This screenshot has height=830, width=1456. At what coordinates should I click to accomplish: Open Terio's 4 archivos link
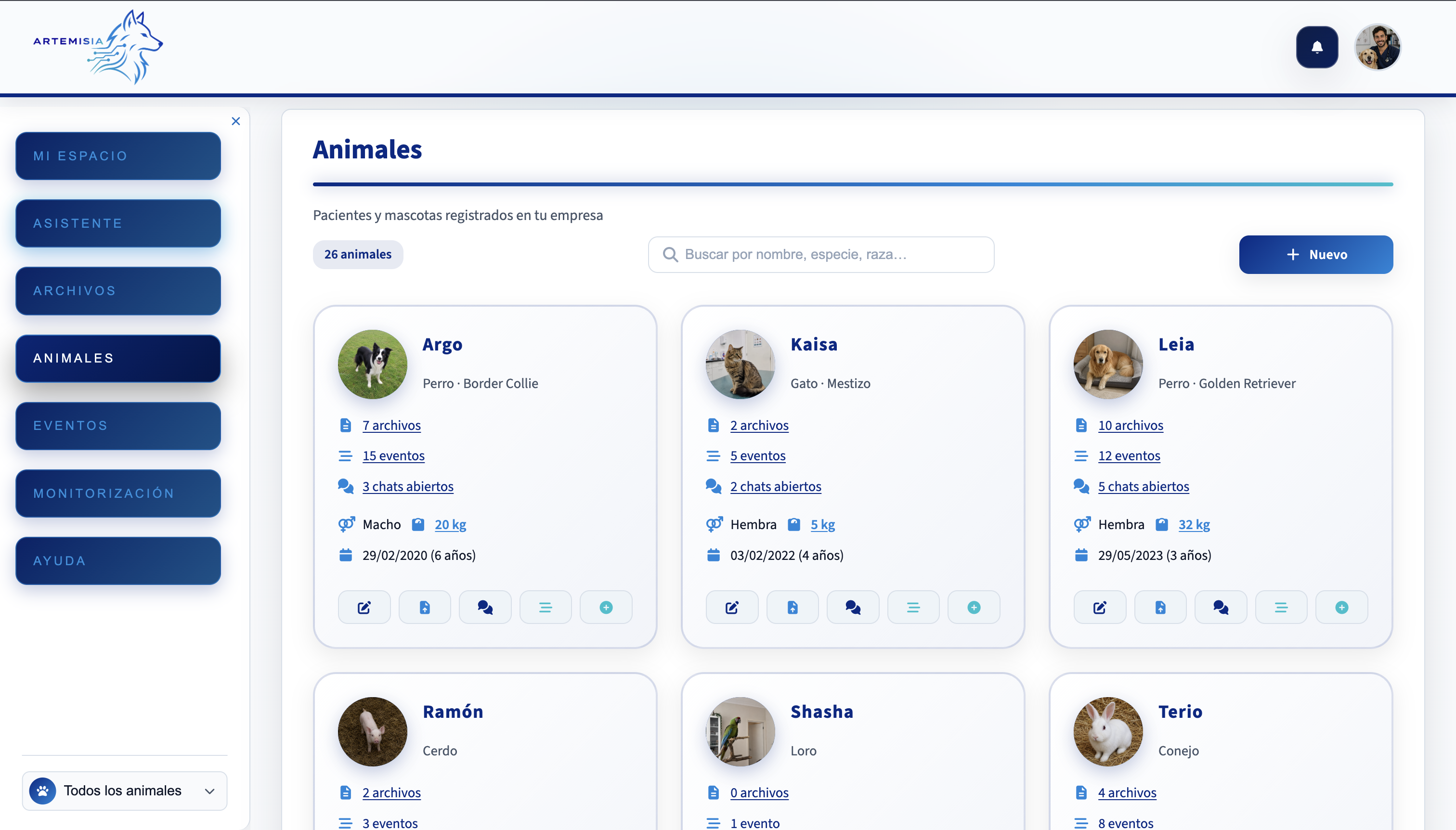click(x=1127, y=793)
